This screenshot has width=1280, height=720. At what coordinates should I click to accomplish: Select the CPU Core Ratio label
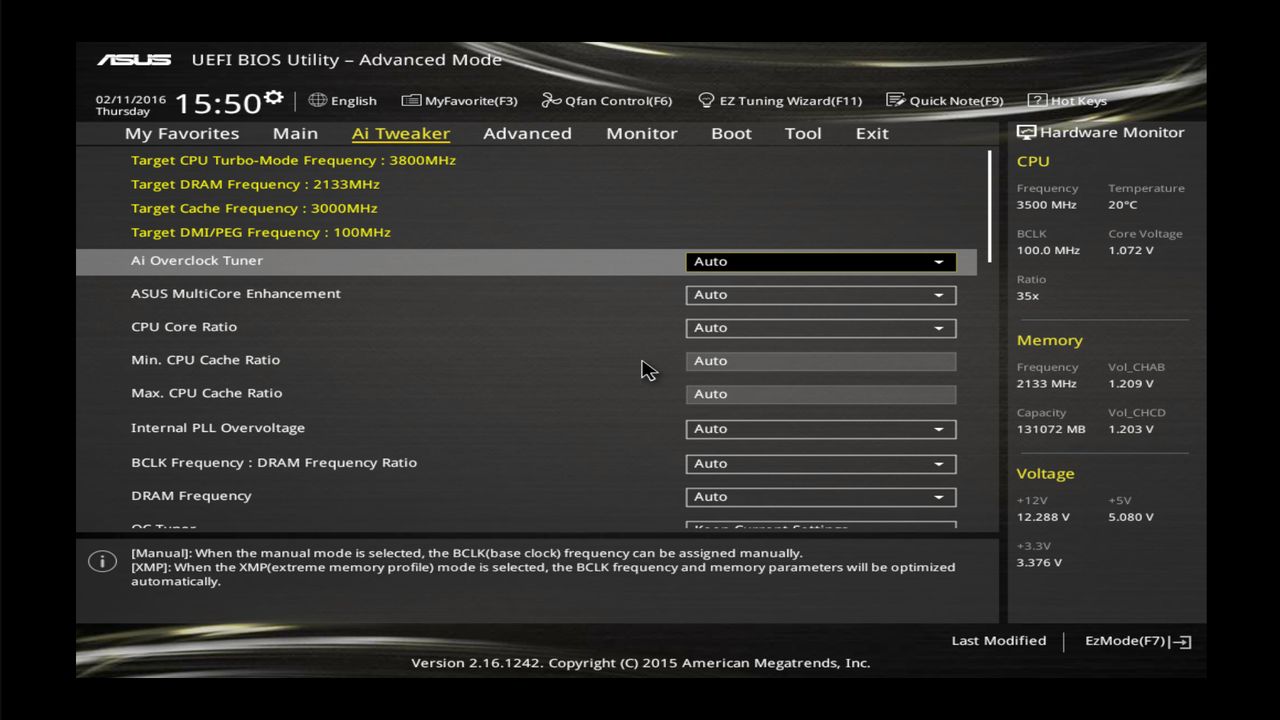pos(184,326)
